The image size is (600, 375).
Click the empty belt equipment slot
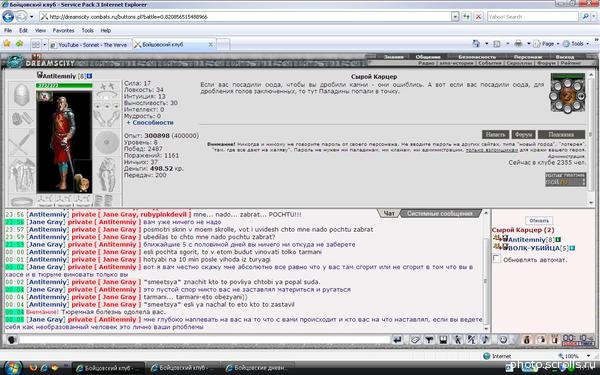[21, 201]
